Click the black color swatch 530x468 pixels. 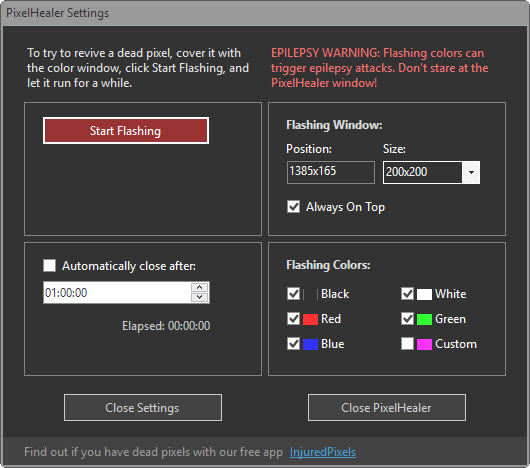point(310,294)
